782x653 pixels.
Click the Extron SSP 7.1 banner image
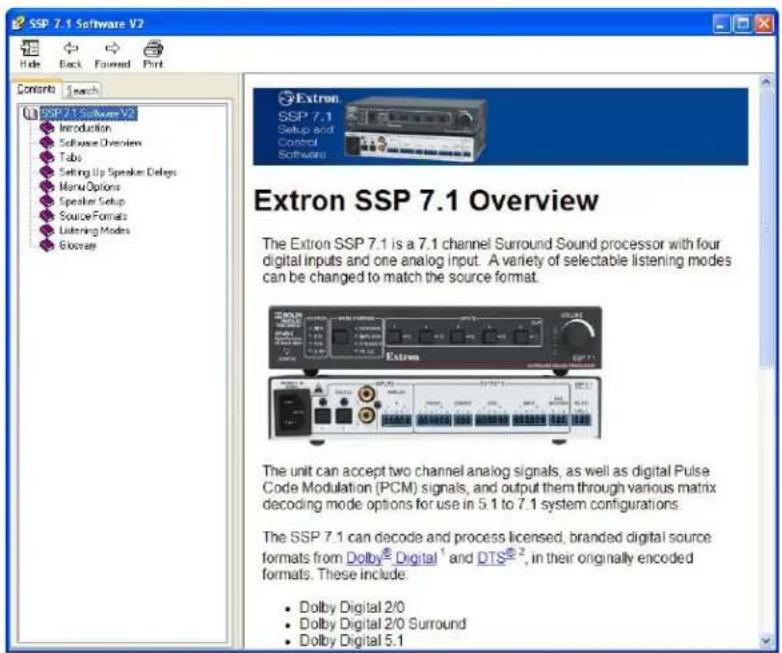click(500, 126)
